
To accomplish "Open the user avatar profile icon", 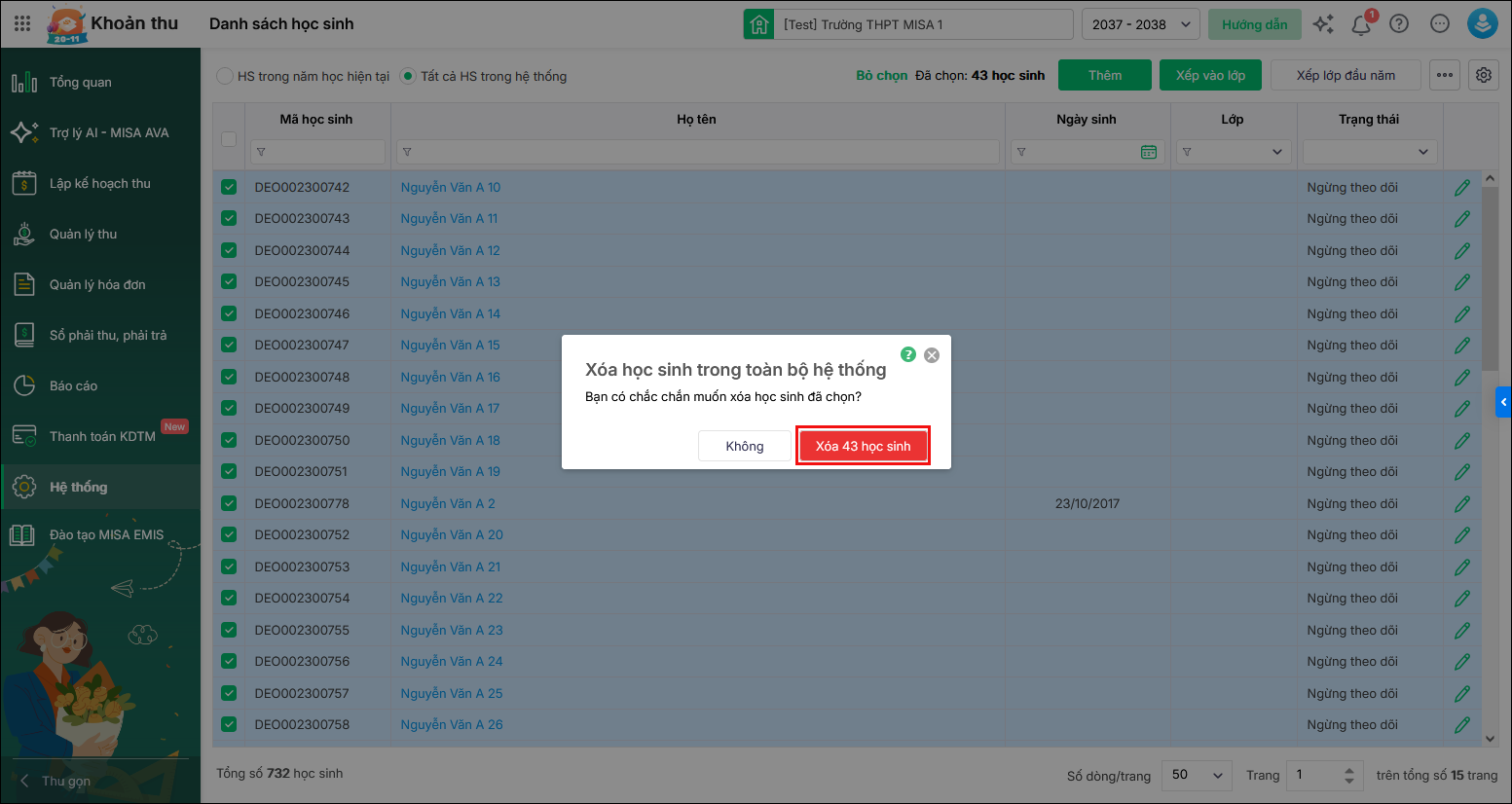I will (x=1482, y=24).
